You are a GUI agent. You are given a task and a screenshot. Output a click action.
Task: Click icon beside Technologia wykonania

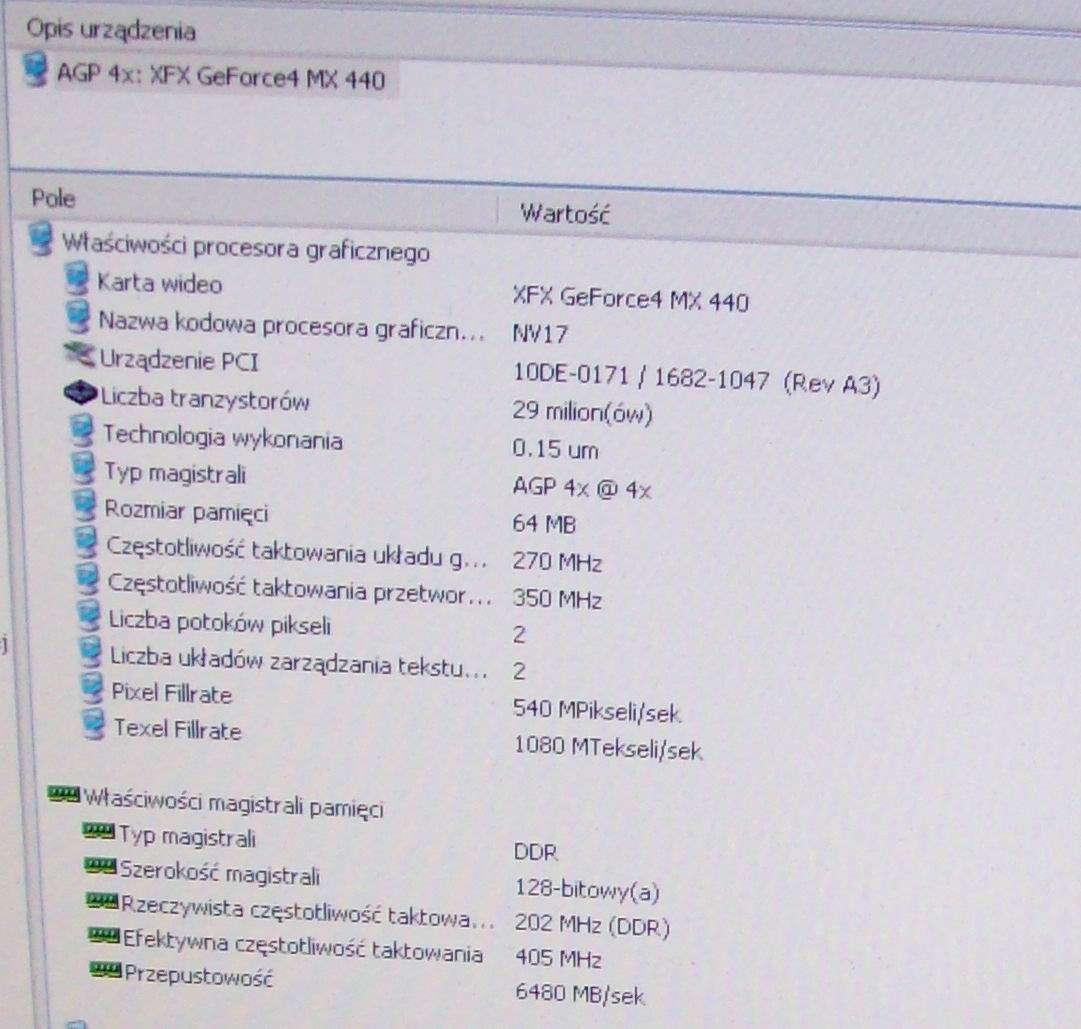click(x=83, y=431)
